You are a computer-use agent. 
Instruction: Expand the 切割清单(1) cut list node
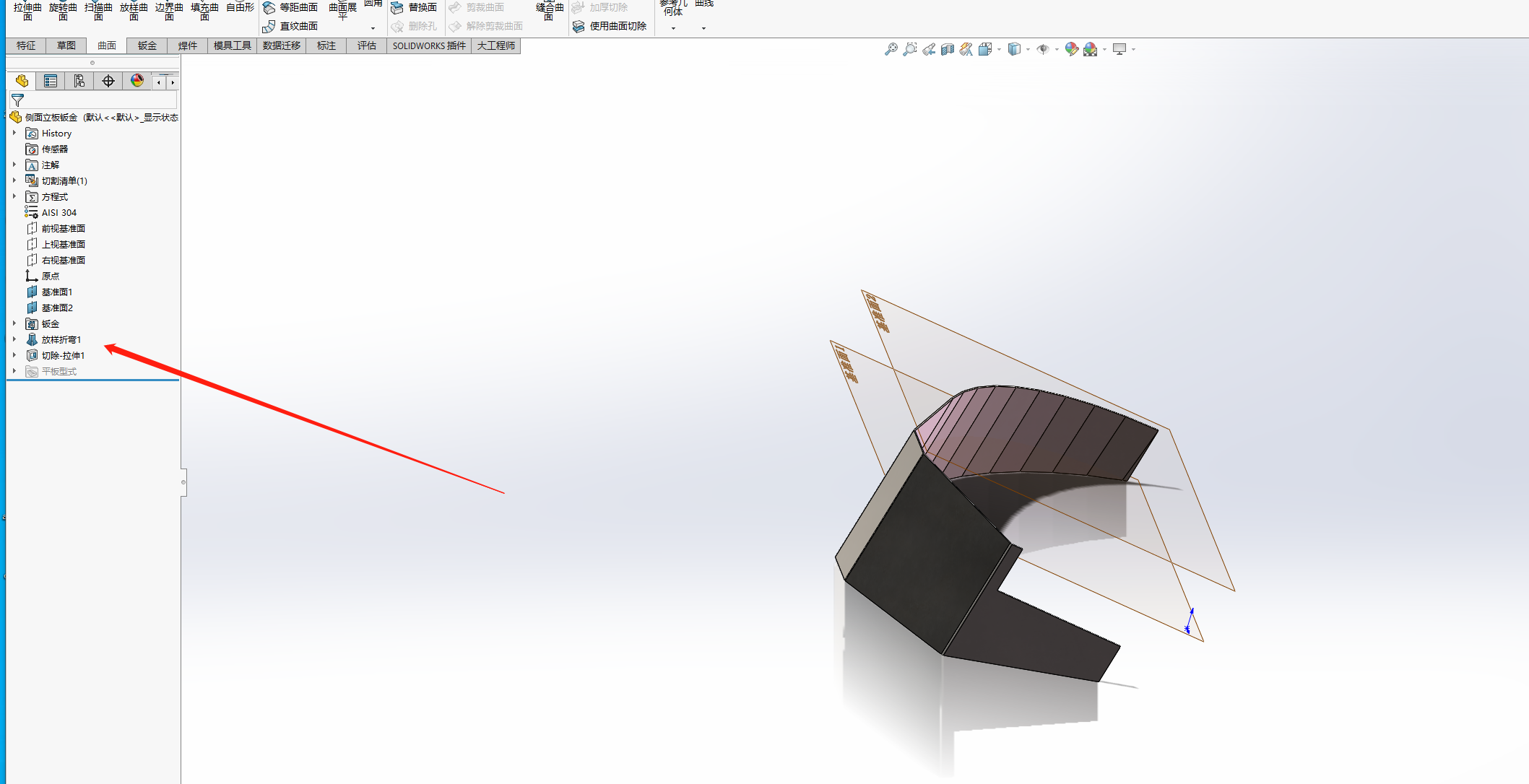click(x=14, y=180)
